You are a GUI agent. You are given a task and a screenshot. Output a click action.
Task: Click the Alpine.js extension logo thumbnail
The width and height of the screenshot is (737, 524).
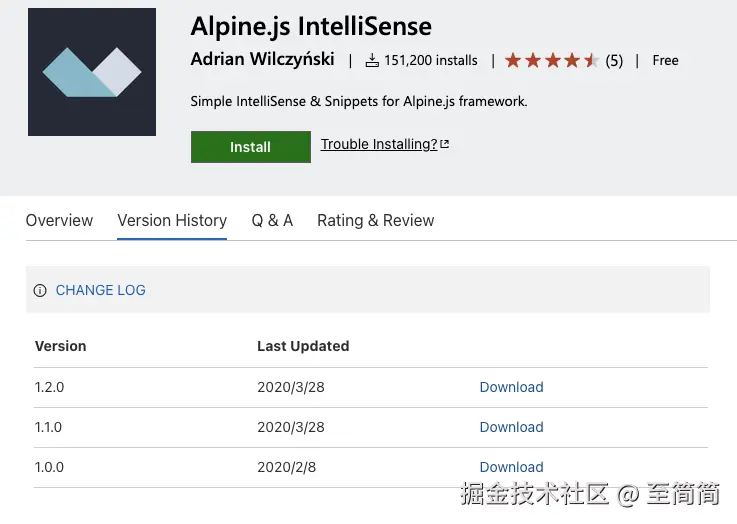(92, 72)
